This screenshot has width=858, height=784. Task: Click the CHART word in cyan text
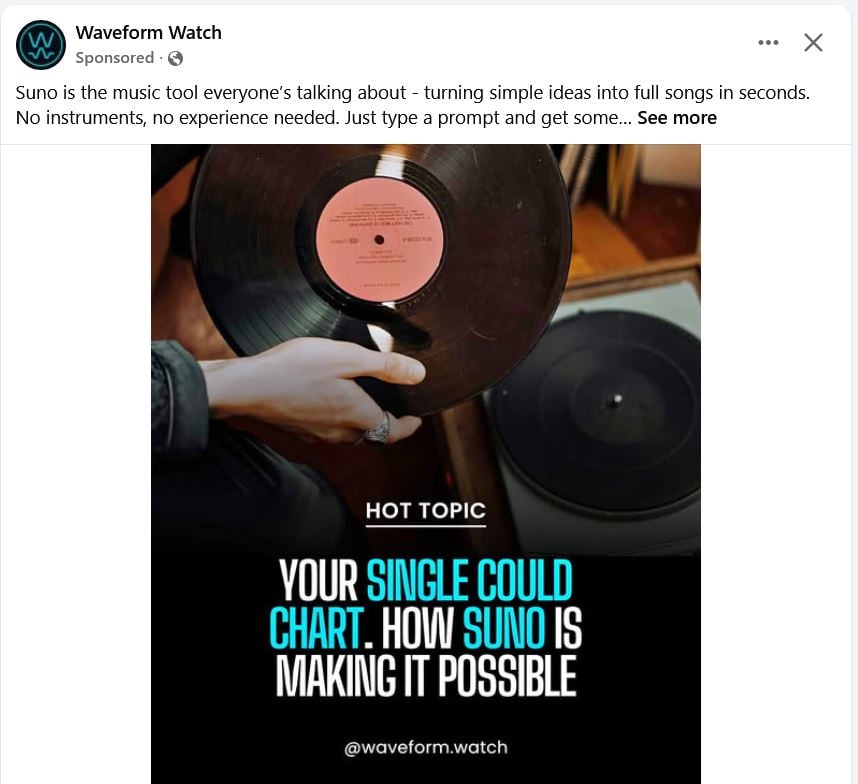click(316, 628)
